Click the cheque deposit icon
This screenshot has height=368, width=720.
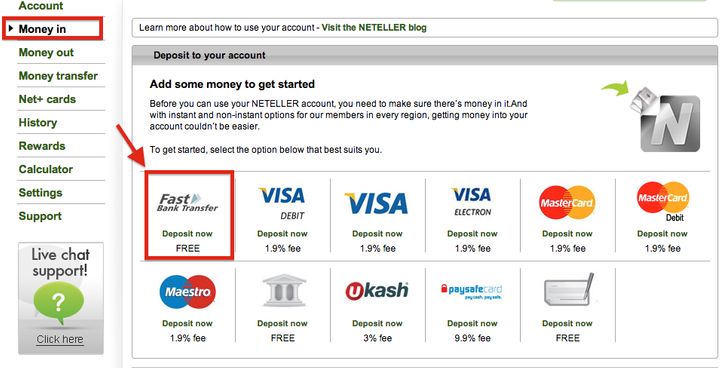pyautogui.click(x=569, y=289)
